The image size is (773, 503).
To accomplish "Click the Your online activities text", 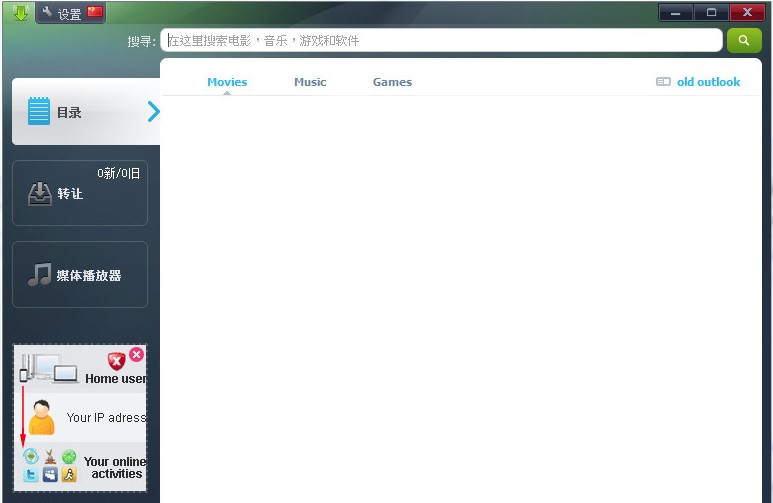I will [x=115, y=467].
